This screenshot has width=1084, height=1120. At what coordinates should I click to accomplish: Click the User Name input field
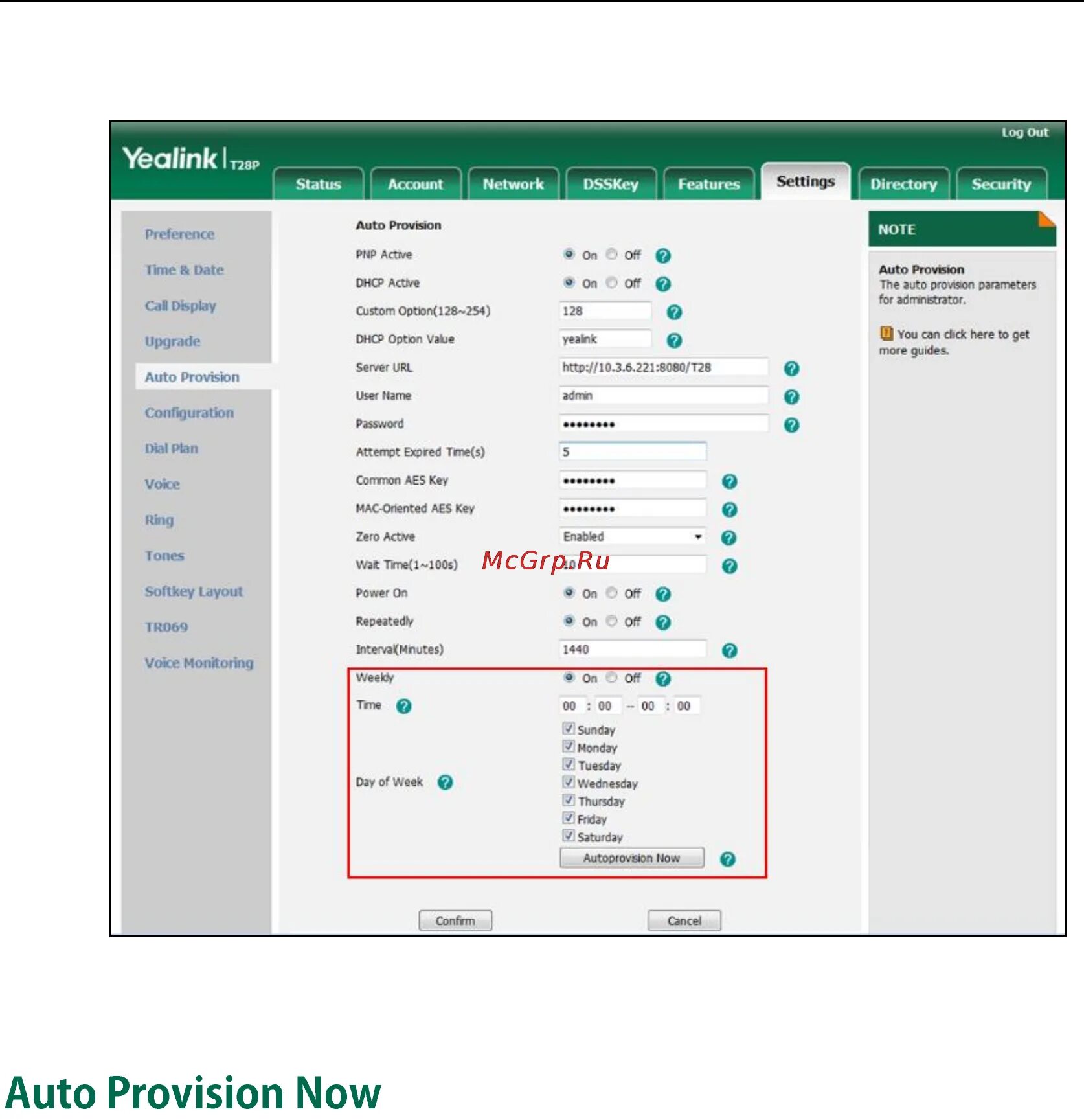[x=664, y=395]
